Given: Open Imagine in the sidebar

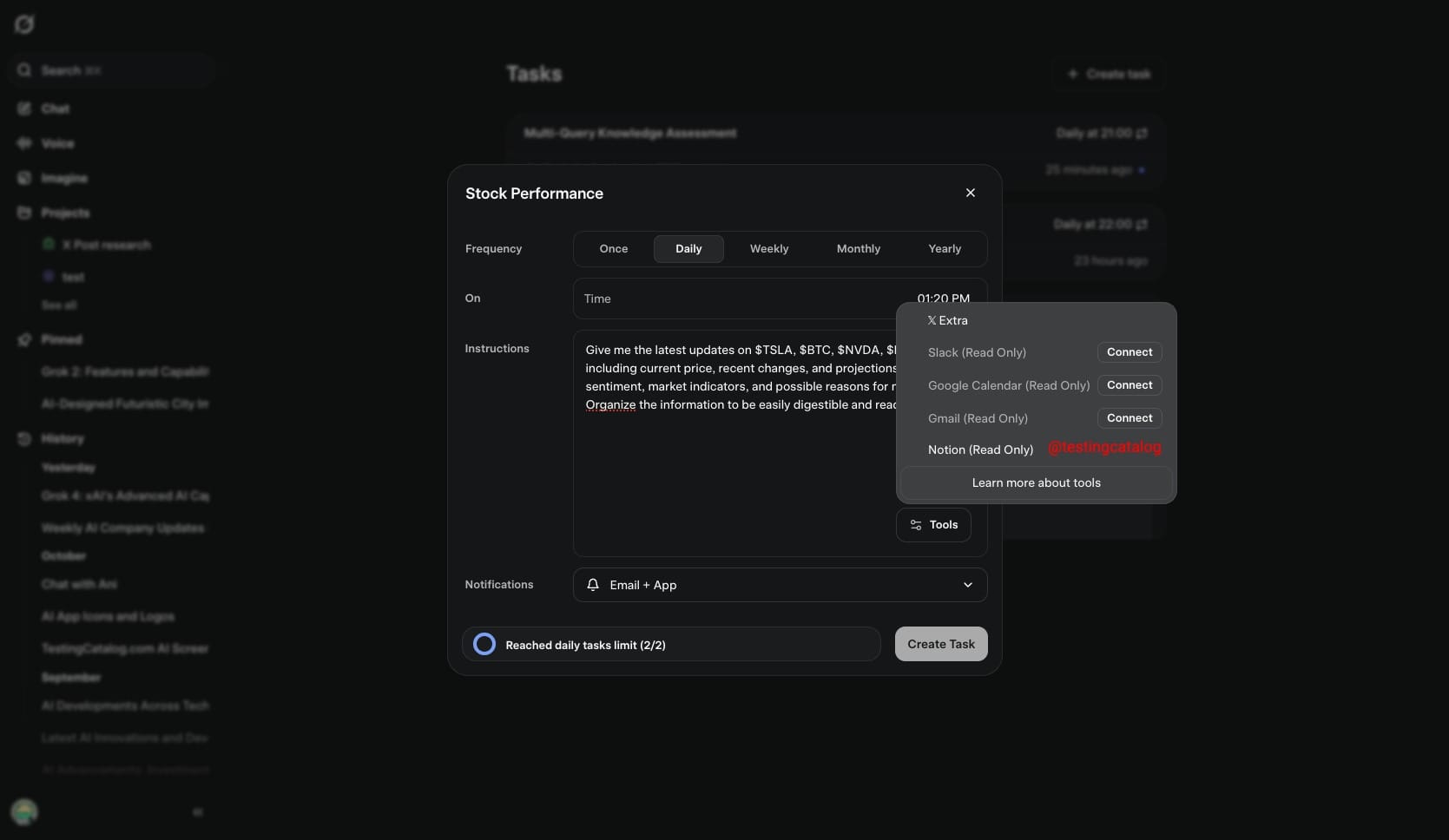Looking at the screenshot, I should click(x=64, y=178).
